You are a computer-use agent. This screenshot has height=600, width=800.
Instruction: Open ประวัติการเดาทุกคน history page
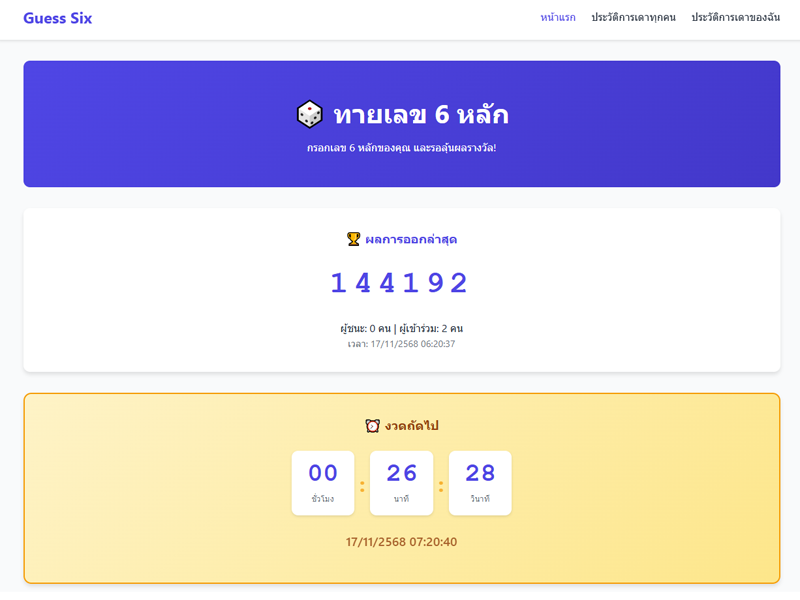click(x=633, y=18)
